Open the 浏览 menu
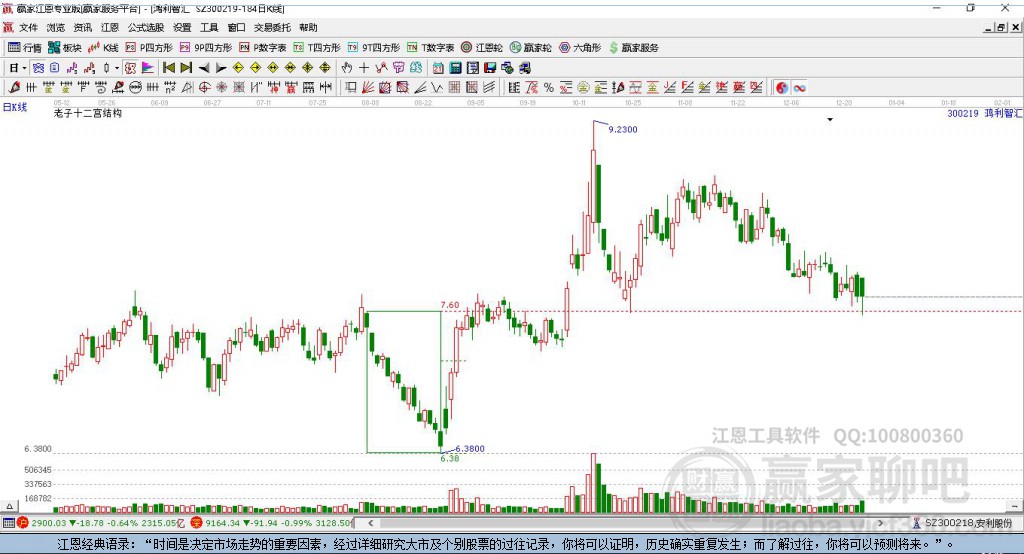 (x=56, y=27)
